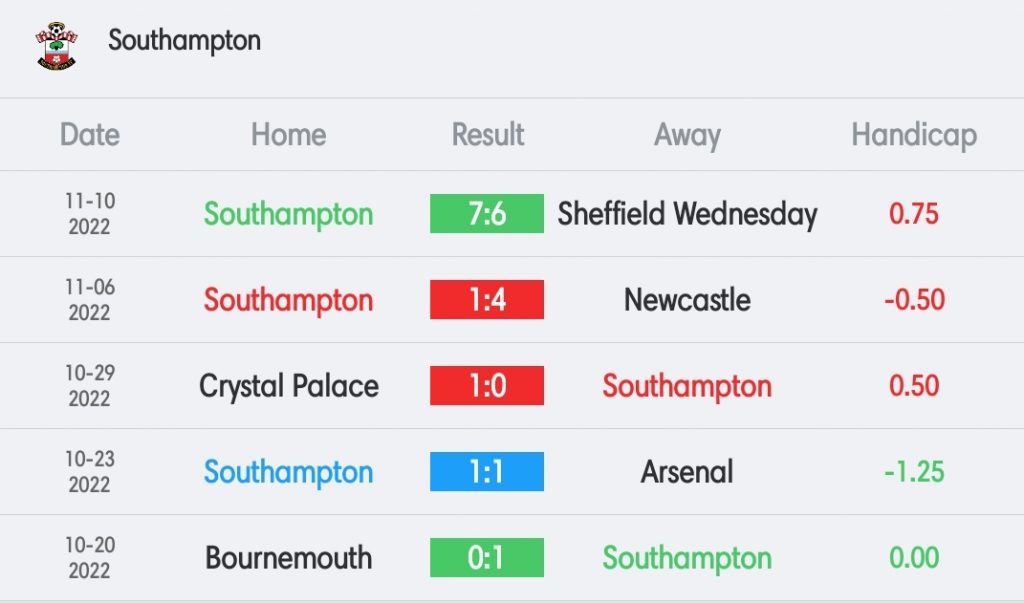Click the Southampton club crest icon
Viewport: 1024px width, 603px height.
tap(56, 46)
